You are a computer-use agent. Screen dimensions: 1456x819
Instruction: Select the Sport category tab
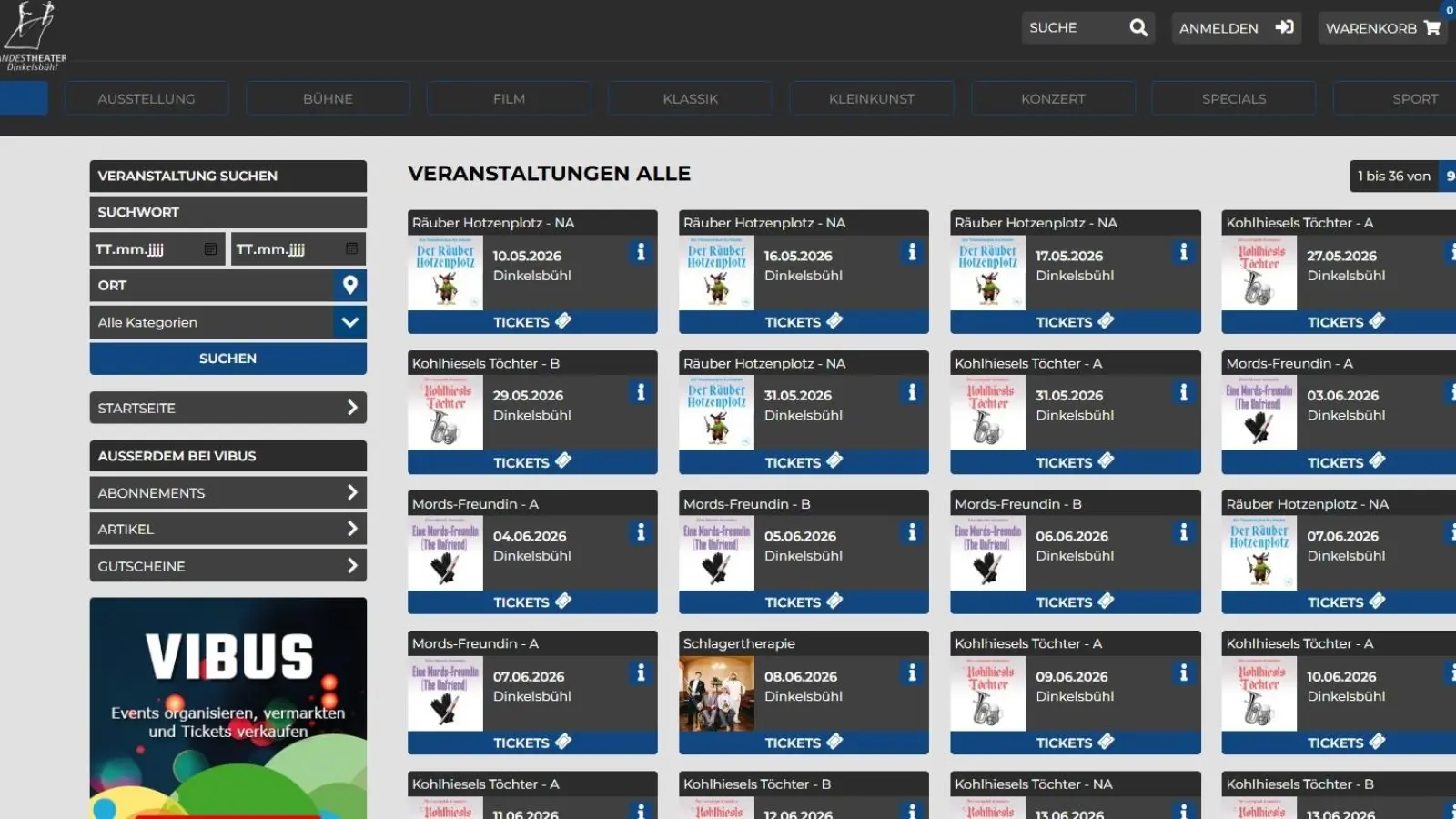[1395, 98]
